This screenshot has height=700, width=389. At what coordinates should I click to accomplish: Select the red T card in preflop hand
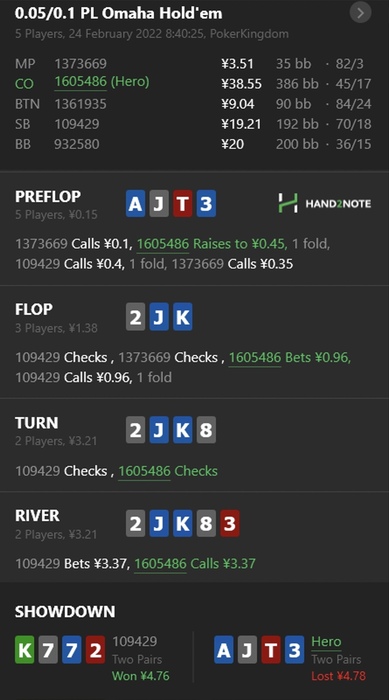182,204
